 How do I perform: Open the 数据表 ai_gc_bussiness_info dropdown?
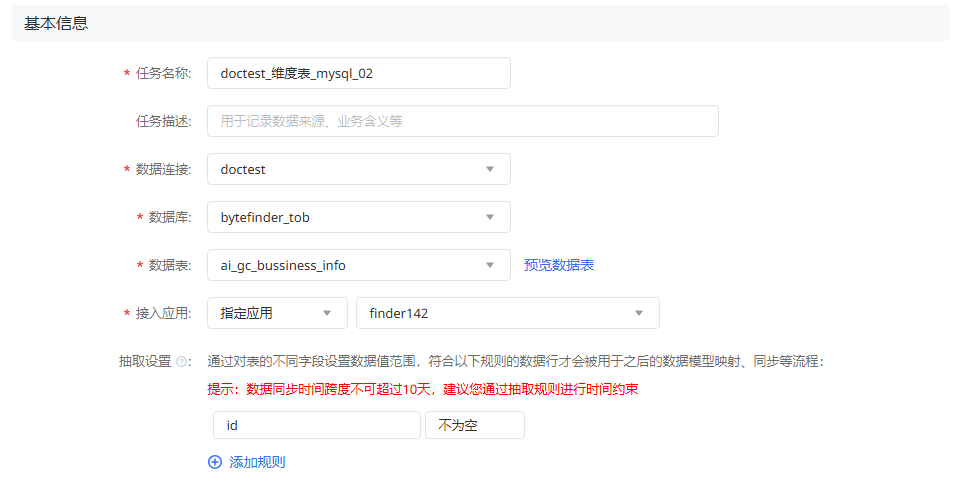point(359,266)
